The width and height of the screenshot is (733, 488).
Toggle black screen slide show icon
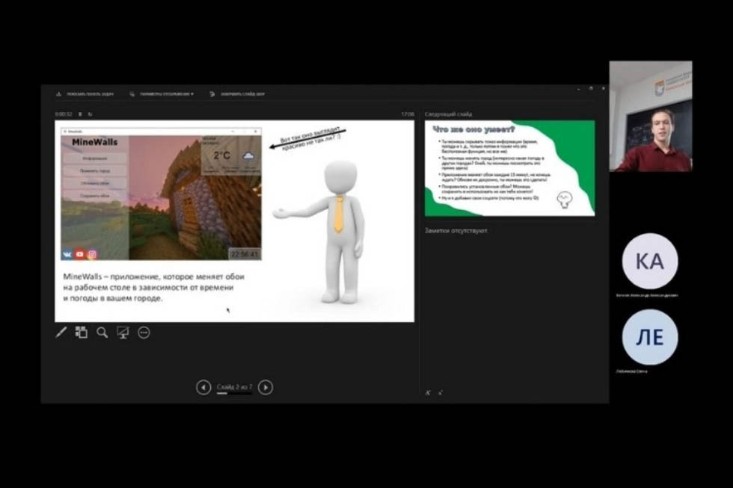(123, 332)
